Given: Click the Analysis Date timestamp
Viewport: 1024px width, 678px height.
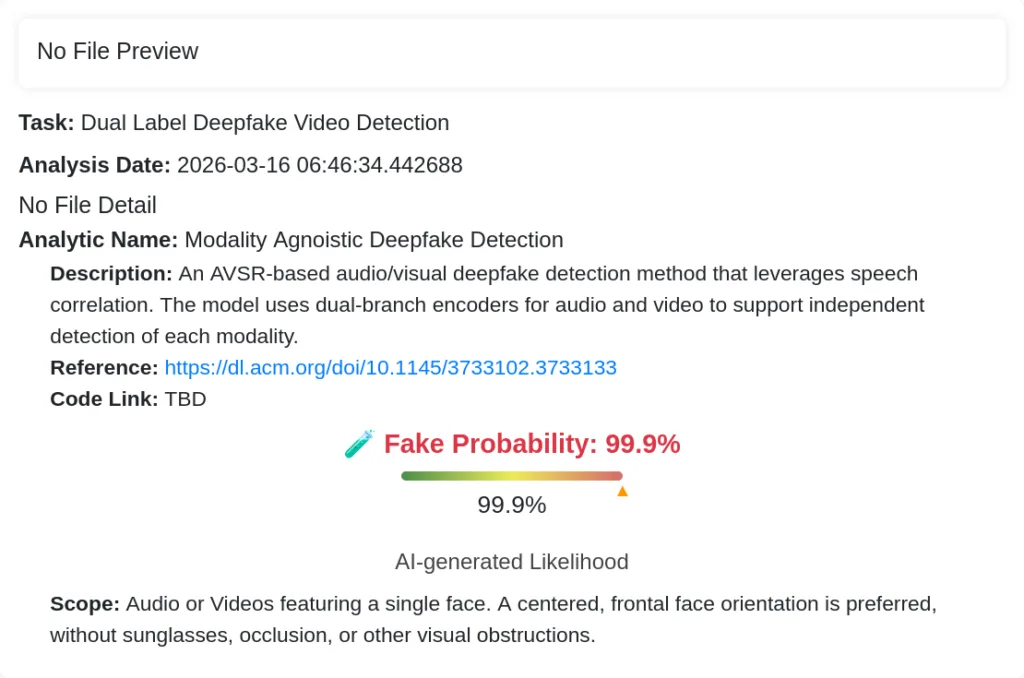Looking at the screenshot, I should pos(319,165).
